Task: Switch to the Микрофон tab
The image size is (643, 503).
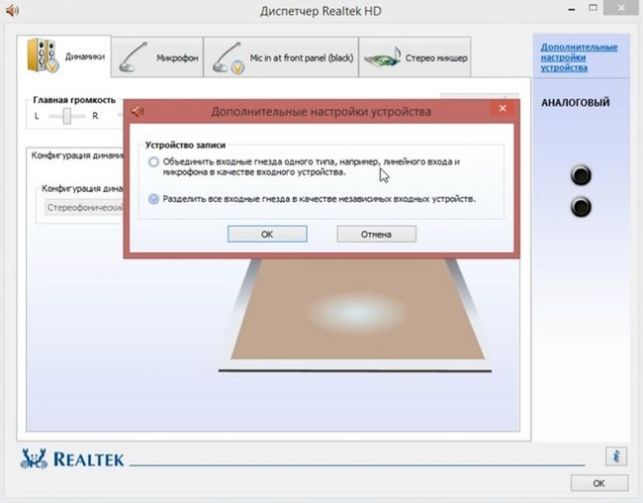Action: tap(157, 58)
